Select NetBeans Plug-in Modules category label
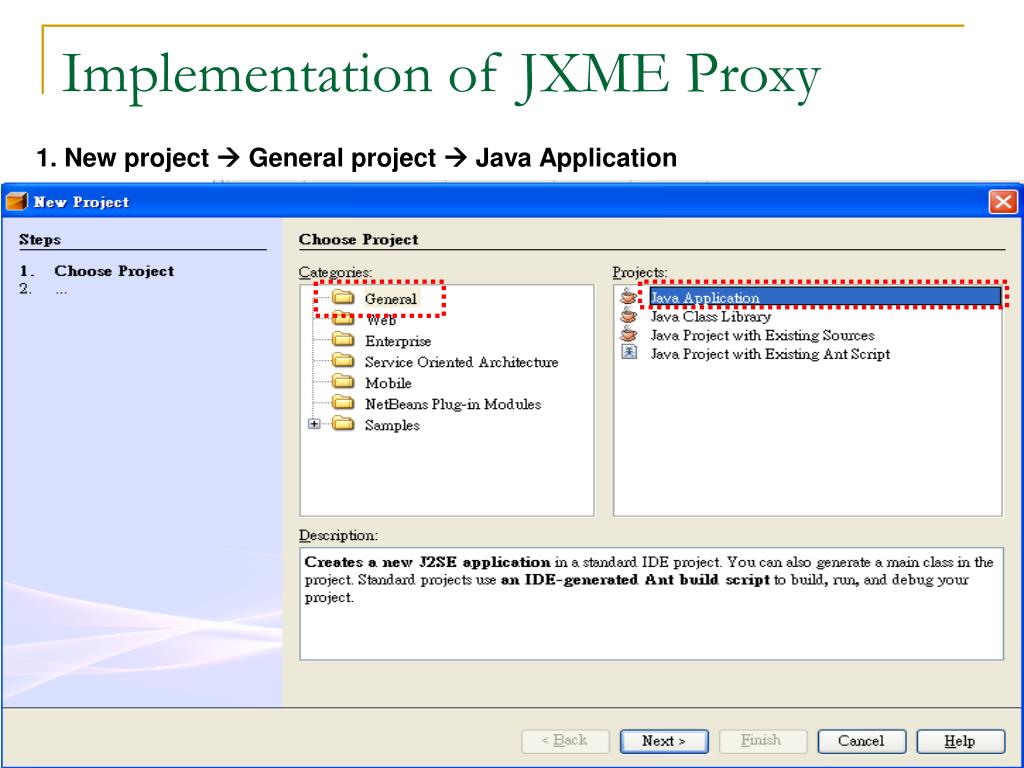 tap(453, 404)
